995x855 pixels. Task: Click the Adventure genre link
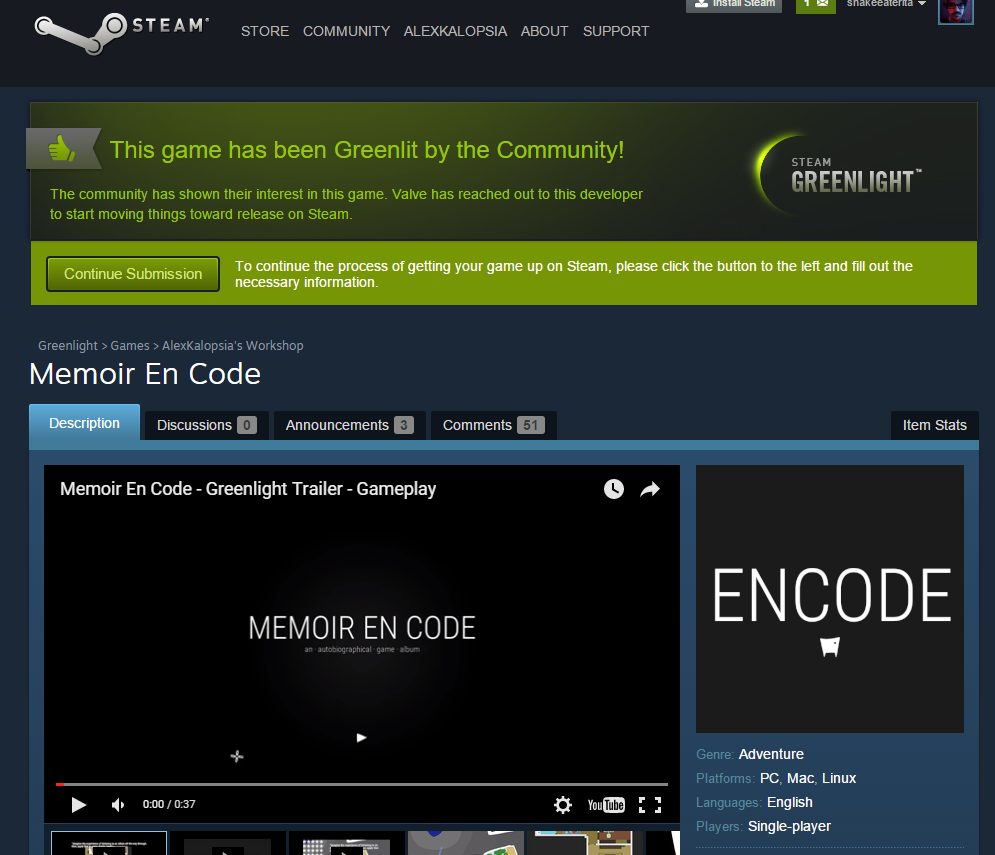tap(771, 754)
